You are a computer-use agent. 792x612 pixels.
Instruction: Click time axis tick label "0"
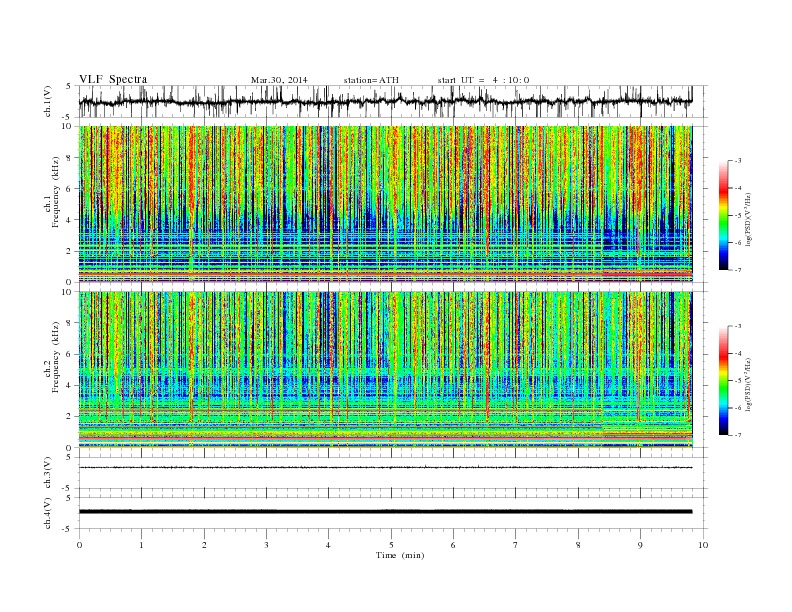(x=79, y=545)
